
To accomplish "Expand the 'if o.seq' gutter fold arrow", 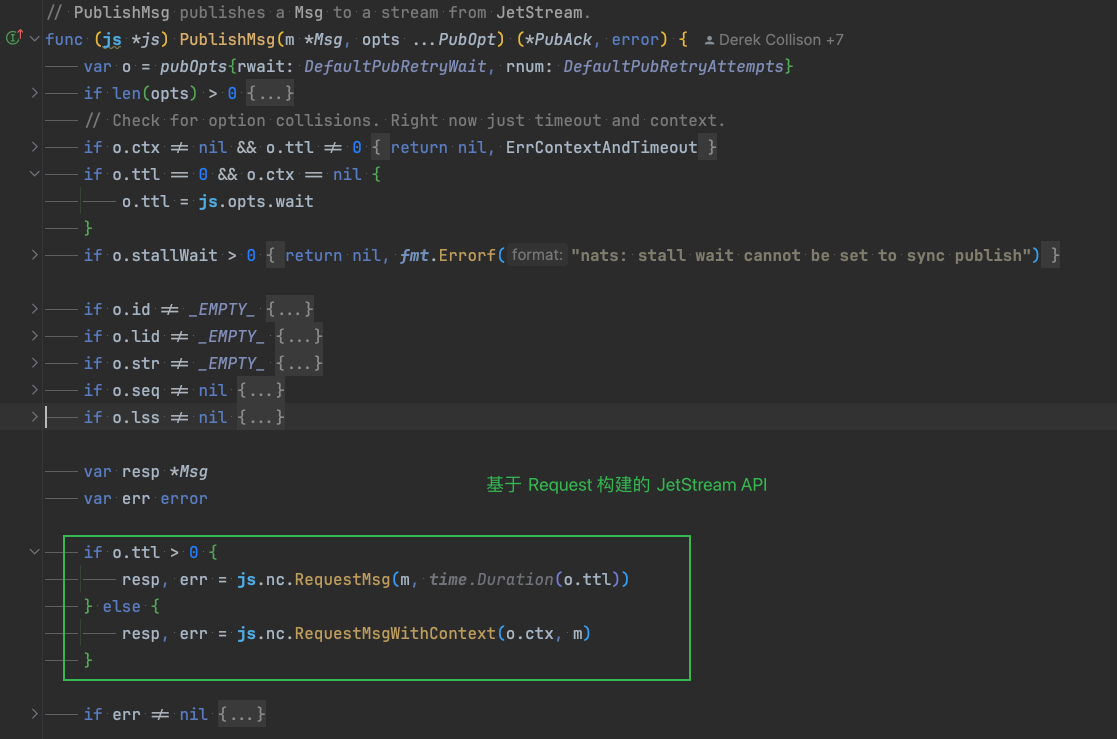I will point(36,390).
